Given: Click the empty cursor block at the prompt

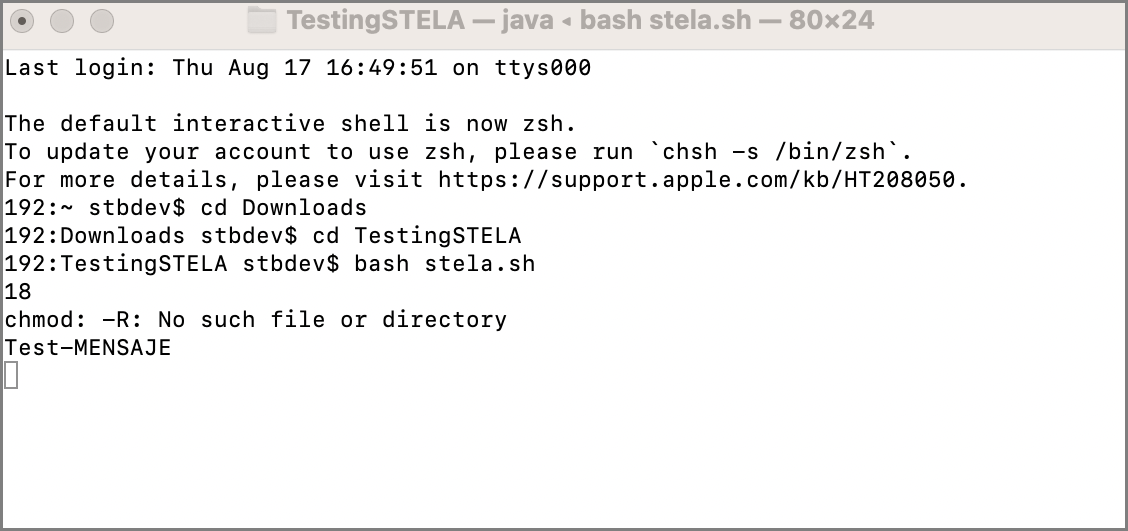Looking at the screenshot, I should 11,376.
